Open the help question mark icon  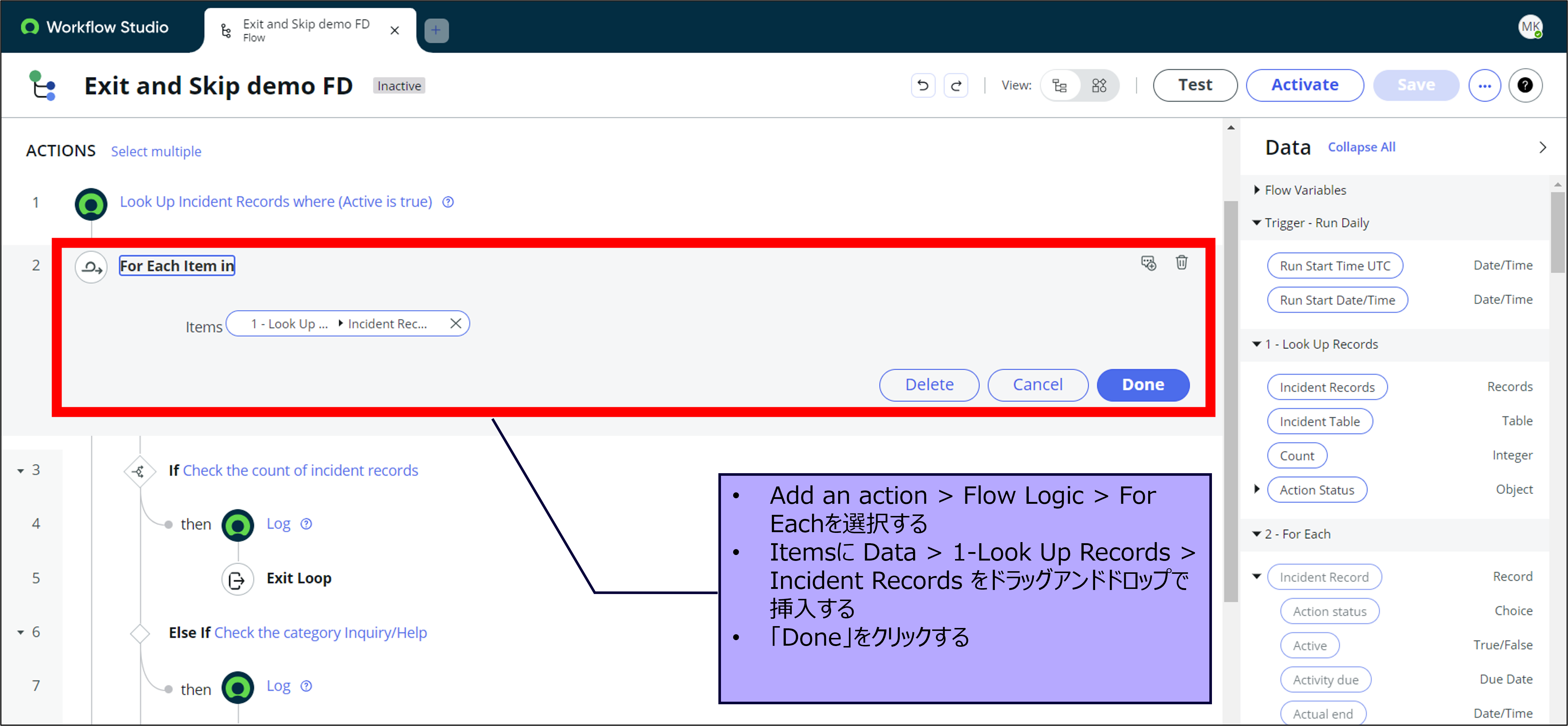pyautogui.click(x=1525, y=85)
